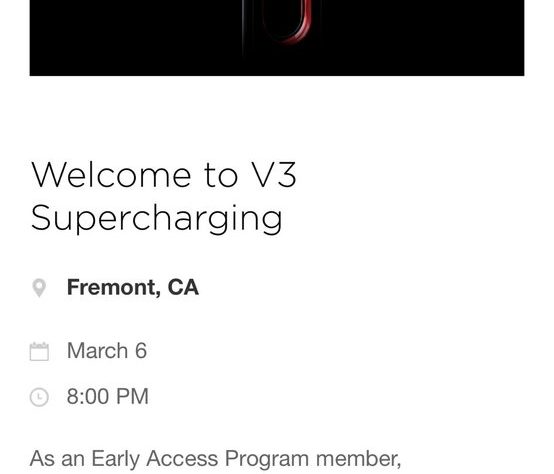Click the clock icon beside 8:00 PM

[x=39, y=397]
